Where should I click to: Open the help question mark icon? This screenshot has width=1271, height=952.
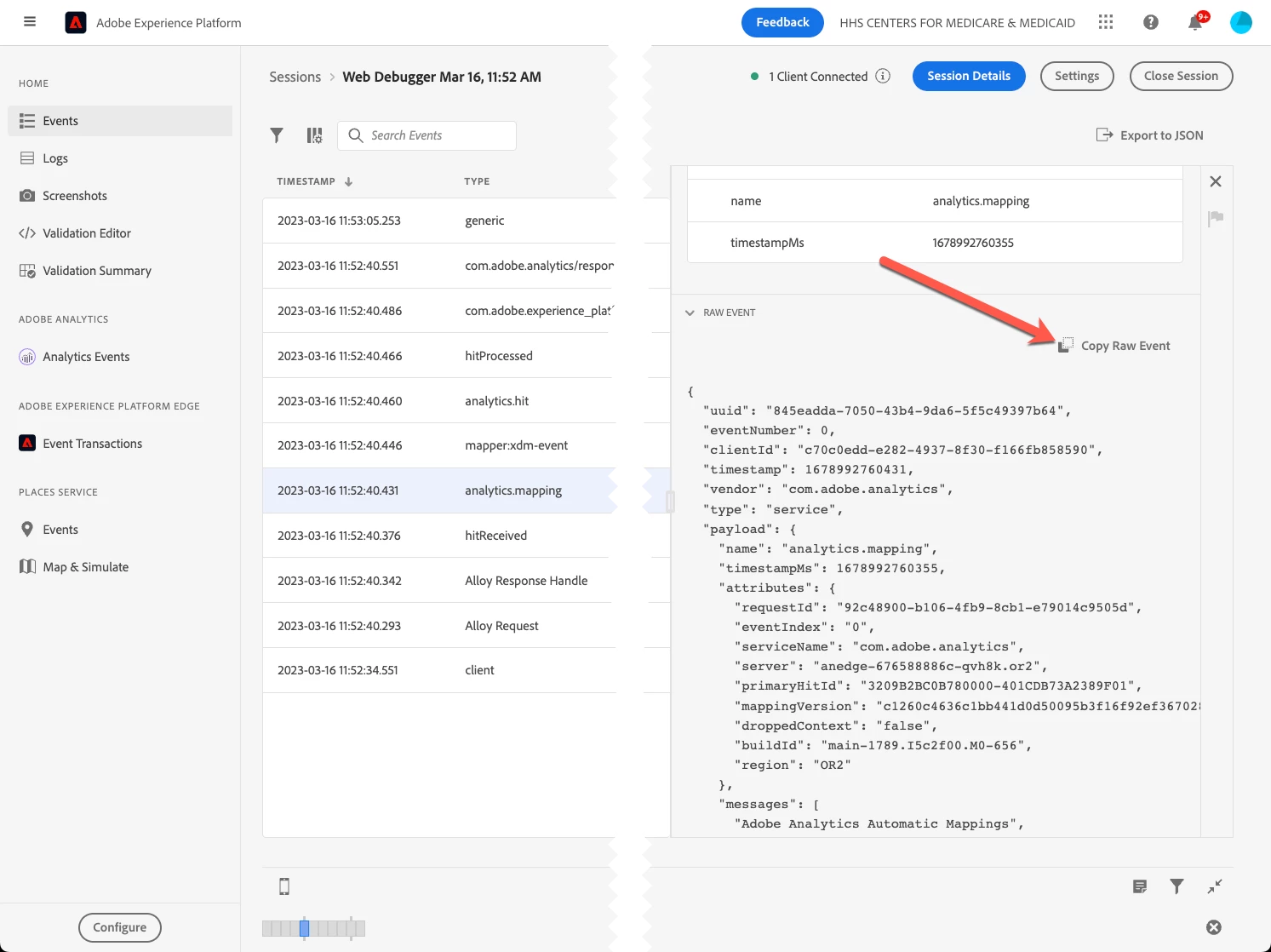pyautogui.click(x=1151, y=22)
